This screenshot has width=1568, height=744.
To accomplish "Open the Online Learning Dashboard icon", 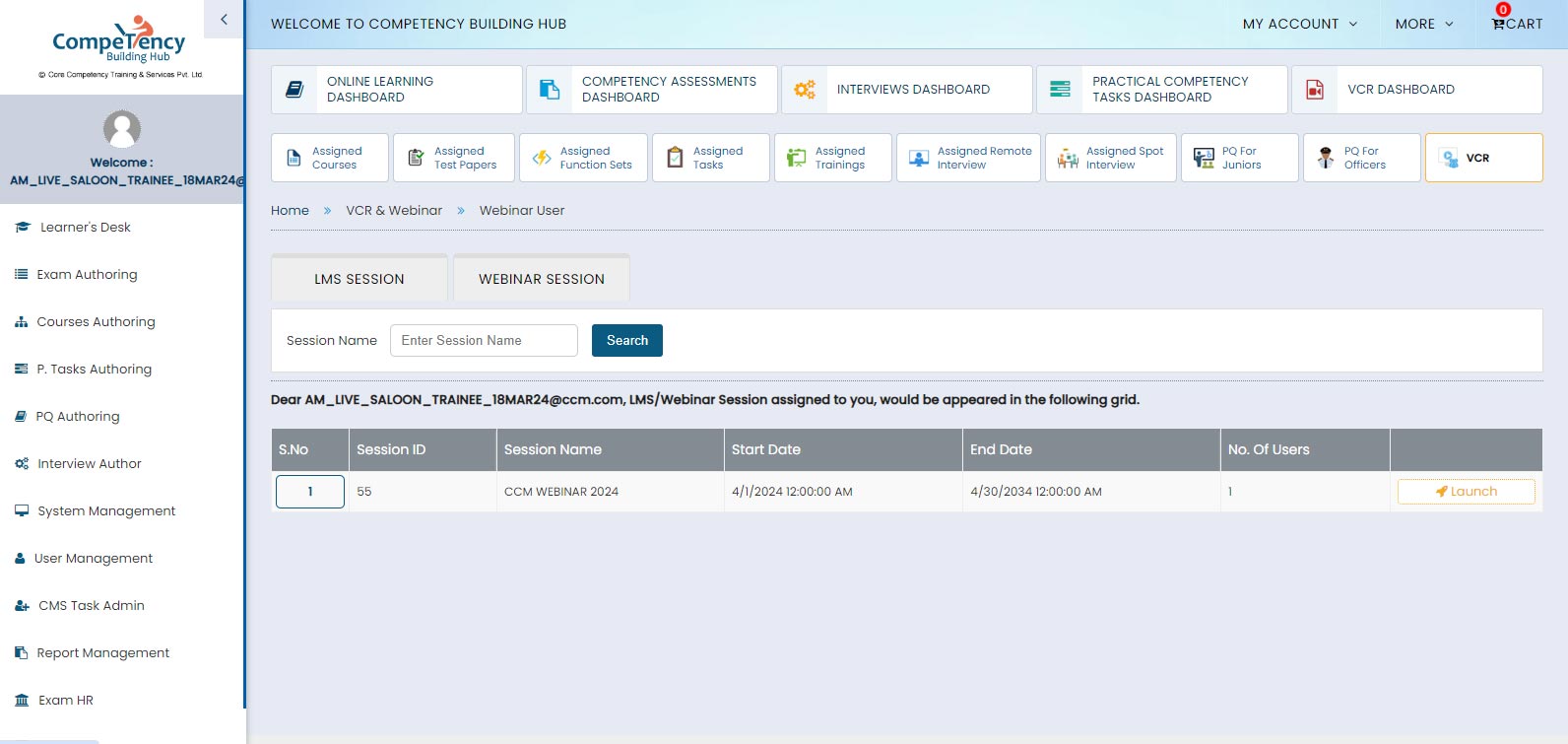I will pos(294,90).
